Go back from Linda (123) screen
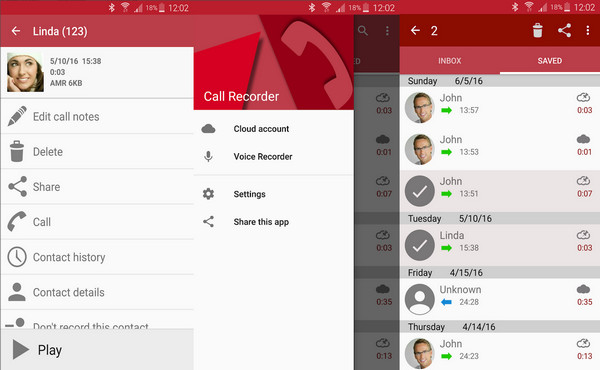Screen dimensions: 600x370 pyautogui.click(x=16, y=31)
